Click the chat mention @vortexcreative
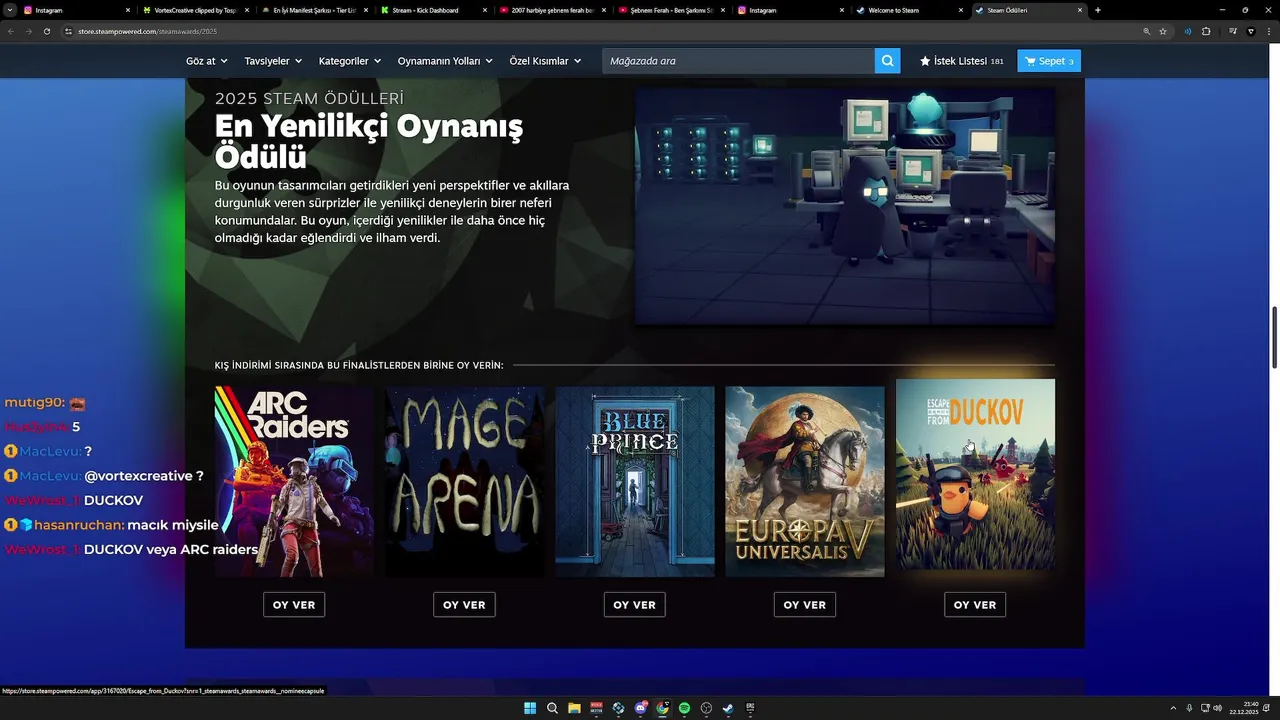Viewport: 1280px width, 720px height. pos(138,476)
